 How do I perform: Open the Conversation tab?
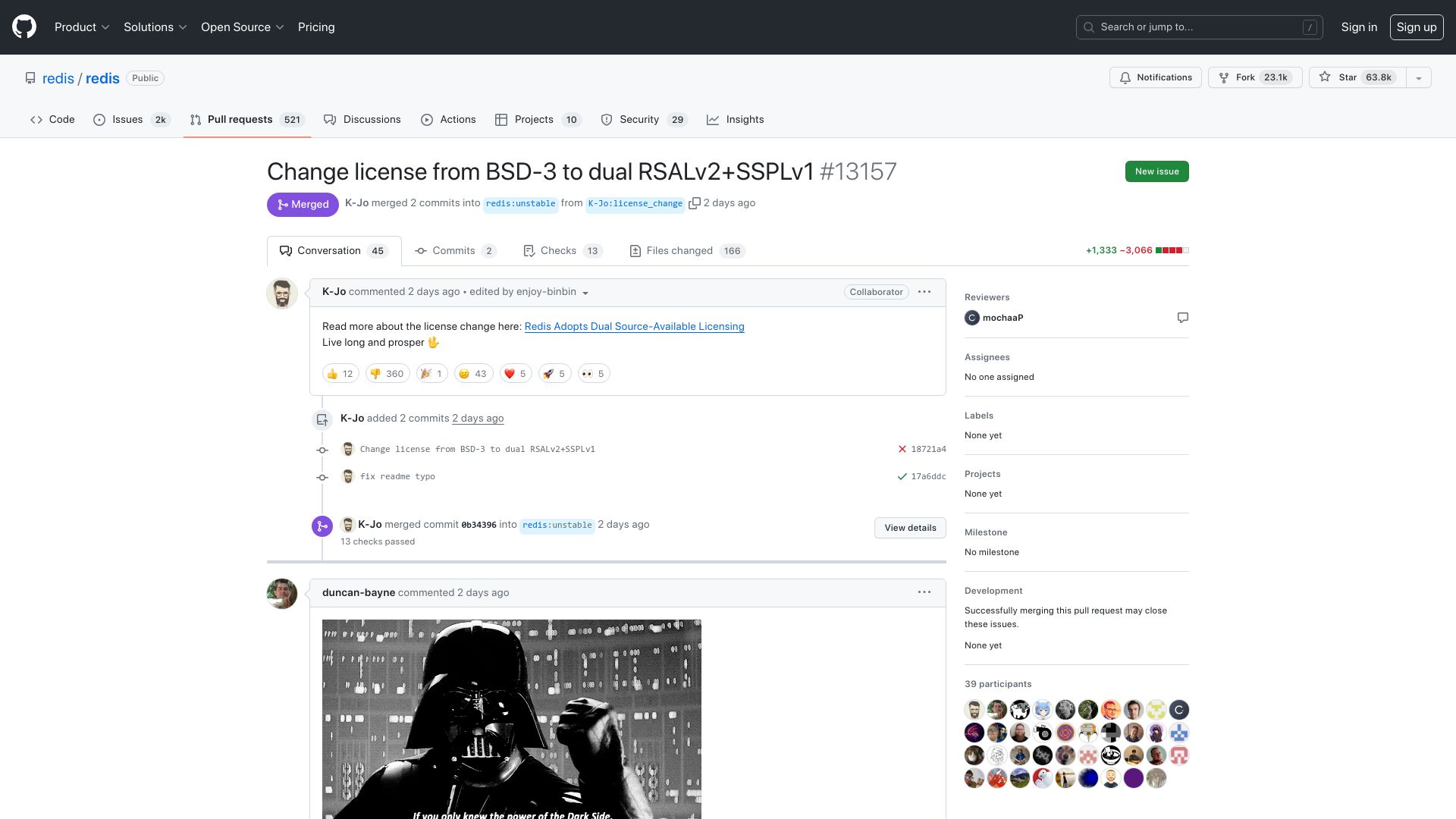pos(334,251)
